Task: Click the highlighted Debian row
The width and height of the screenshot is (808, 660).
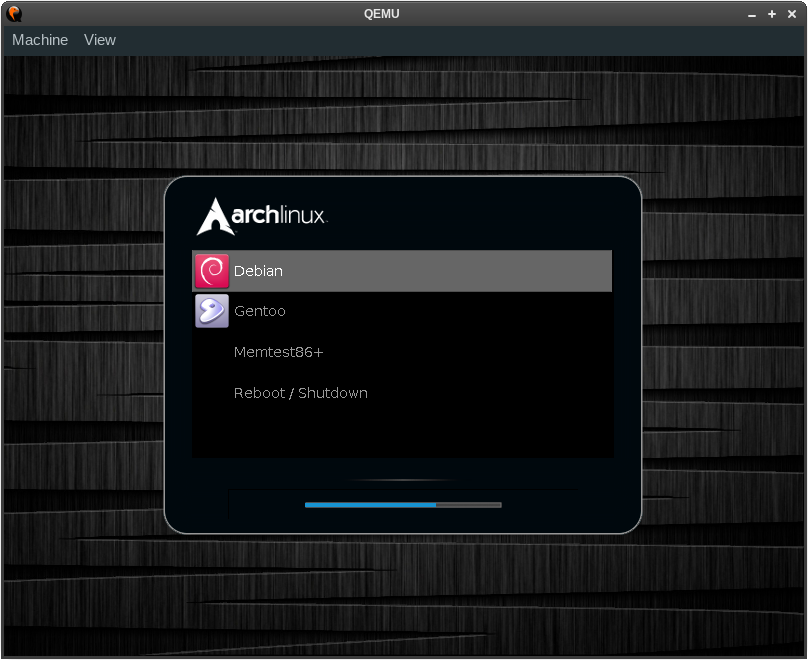Action: tap(400, 270)
